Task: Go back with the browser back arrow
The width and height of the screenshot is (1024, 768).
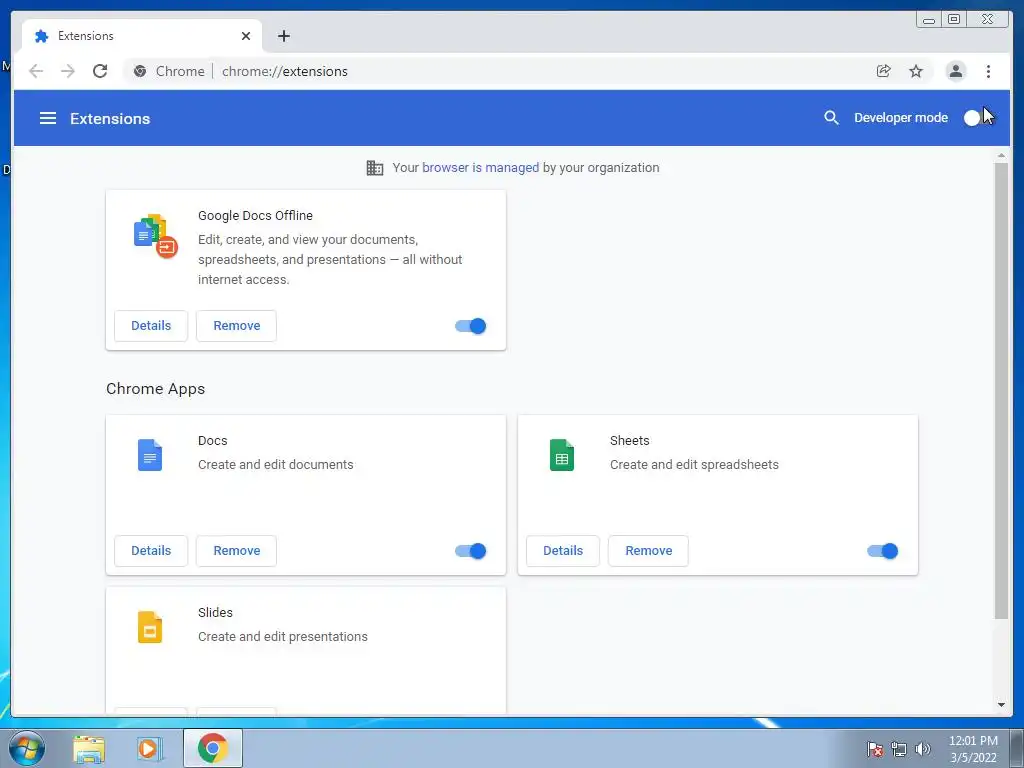Action: click(x=36, y=71)
